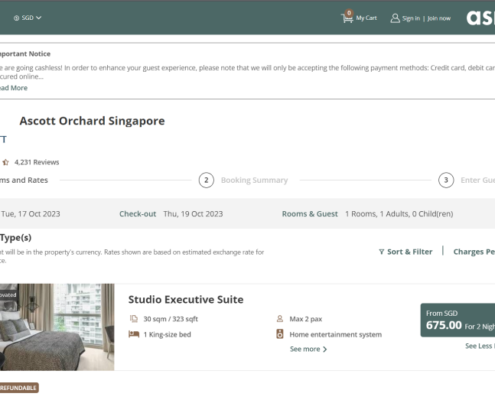Expand the notice with Read More
The height and width of the screenshot is (400, 495).
point(14,88)
